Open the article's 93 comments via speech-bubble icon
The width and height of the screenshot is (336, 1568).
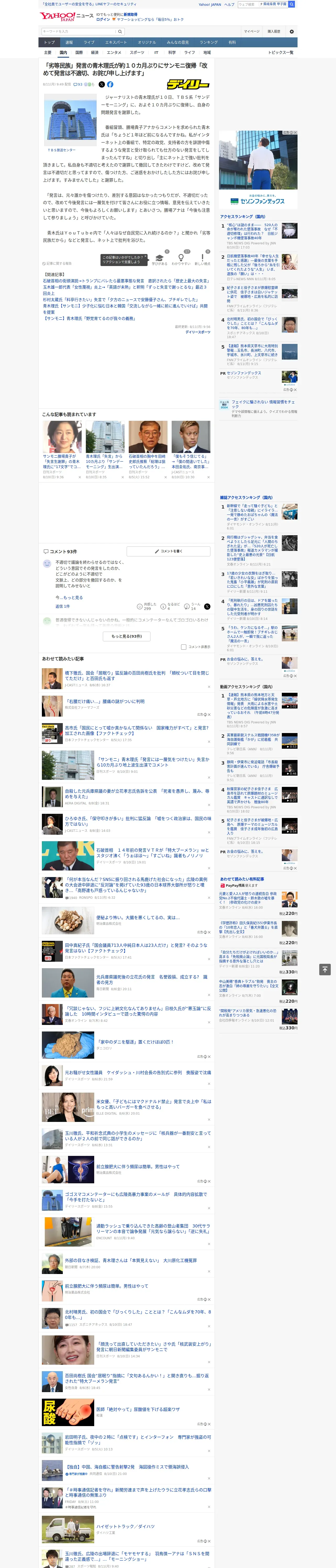click(77, 85)
